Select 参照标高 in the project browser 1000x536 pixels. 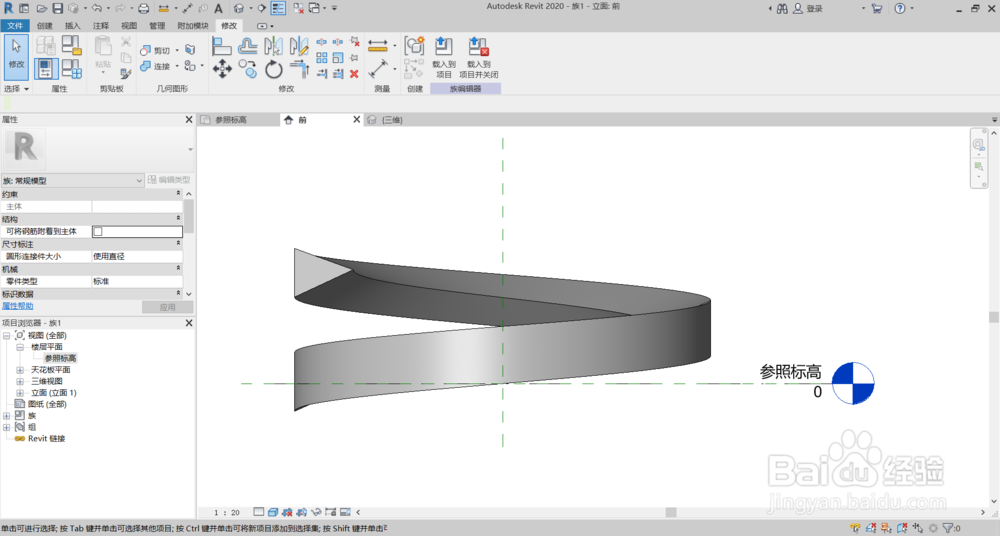click(x=60, y=359)
